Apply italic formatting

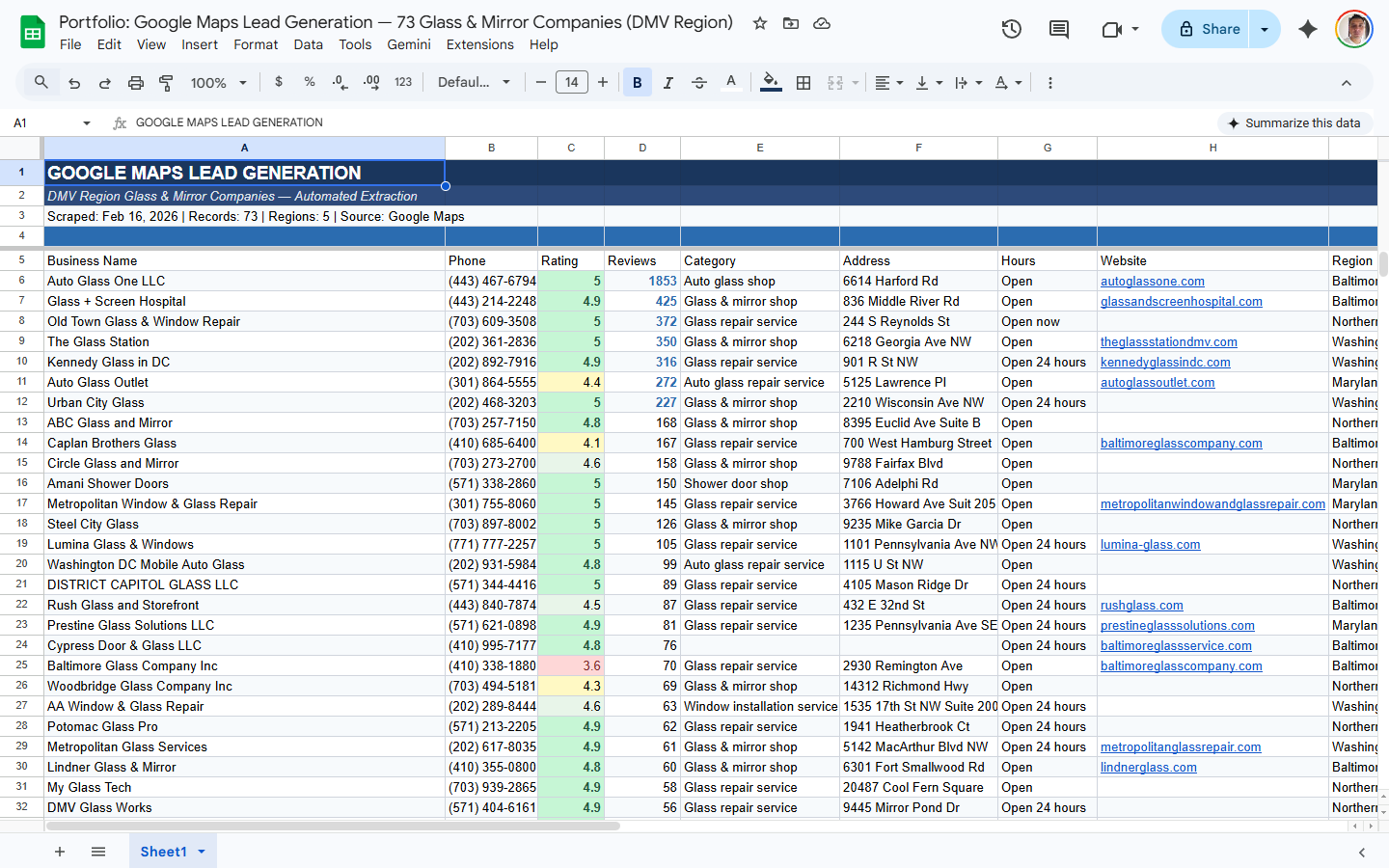coord(667,82)
